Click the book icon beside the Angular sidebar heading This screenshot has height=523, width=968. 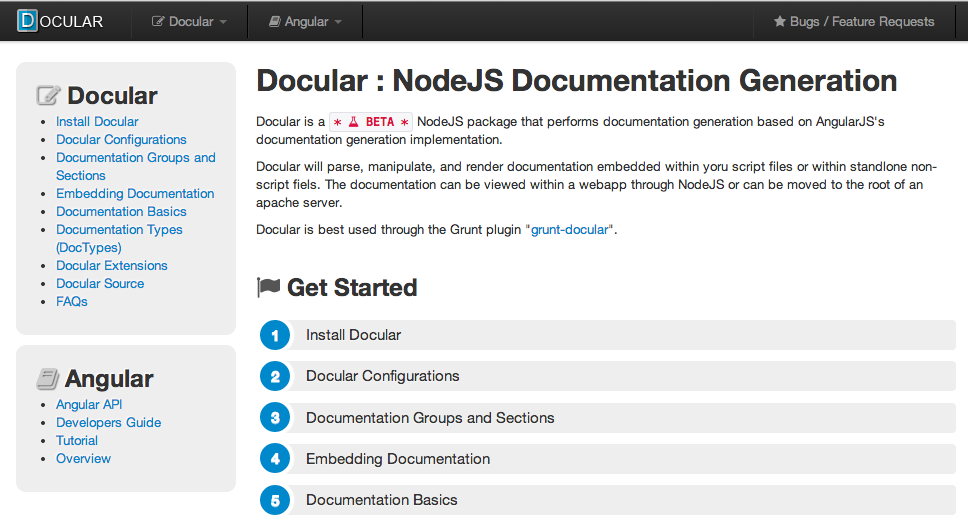[48, 379]
